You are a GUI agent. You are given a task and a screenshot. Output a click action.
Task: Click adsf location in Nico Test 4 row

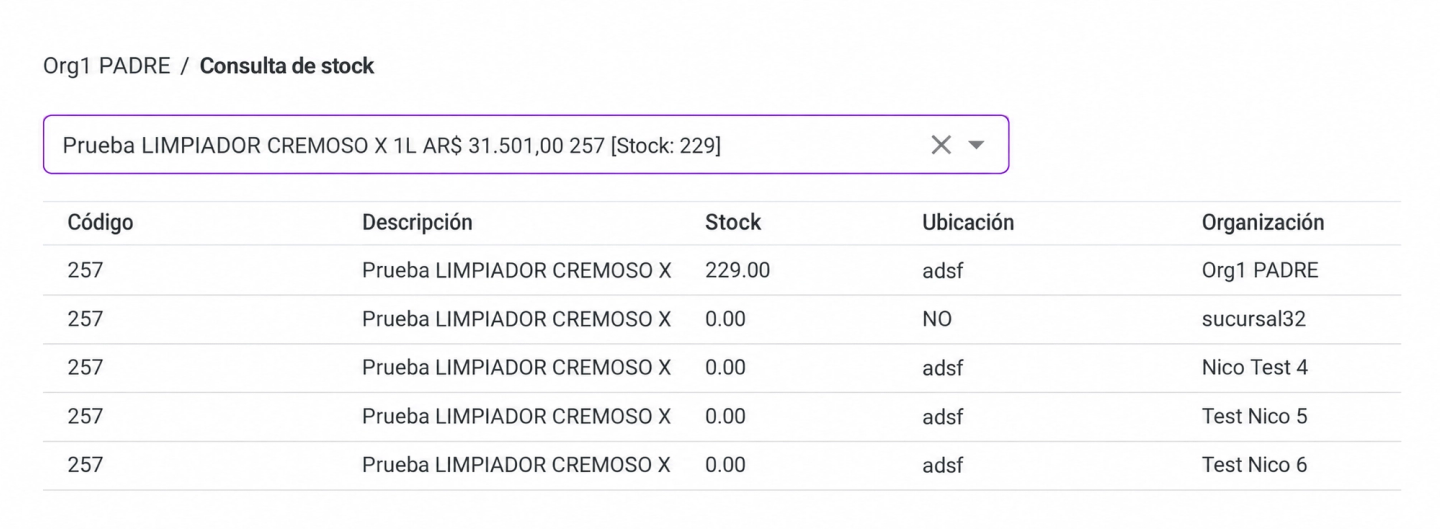[x=942, y=367]
